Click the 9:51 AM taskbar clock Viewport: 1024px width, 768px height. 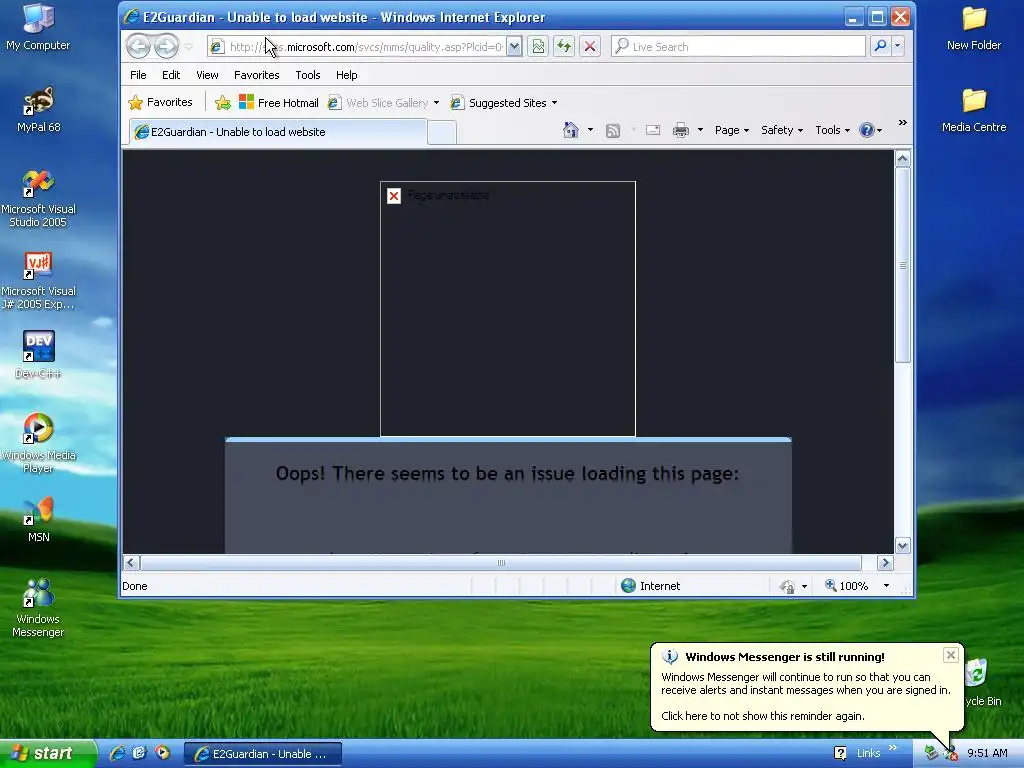coord(987,753)
